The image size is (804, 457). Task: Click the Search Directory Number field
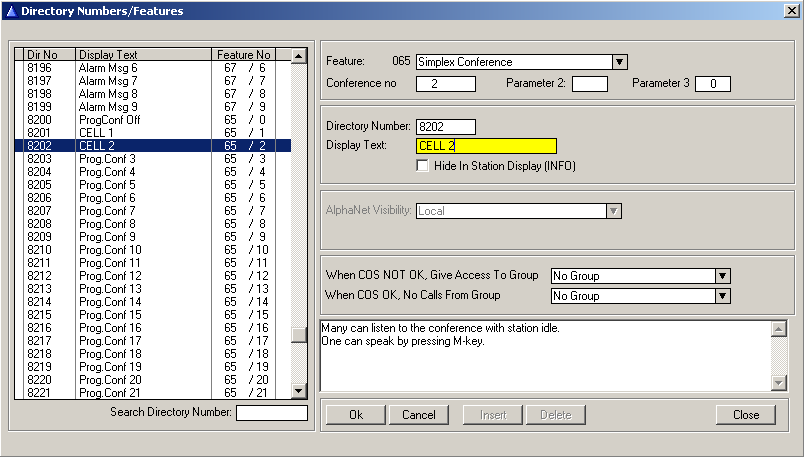click(x=271, y=413)
